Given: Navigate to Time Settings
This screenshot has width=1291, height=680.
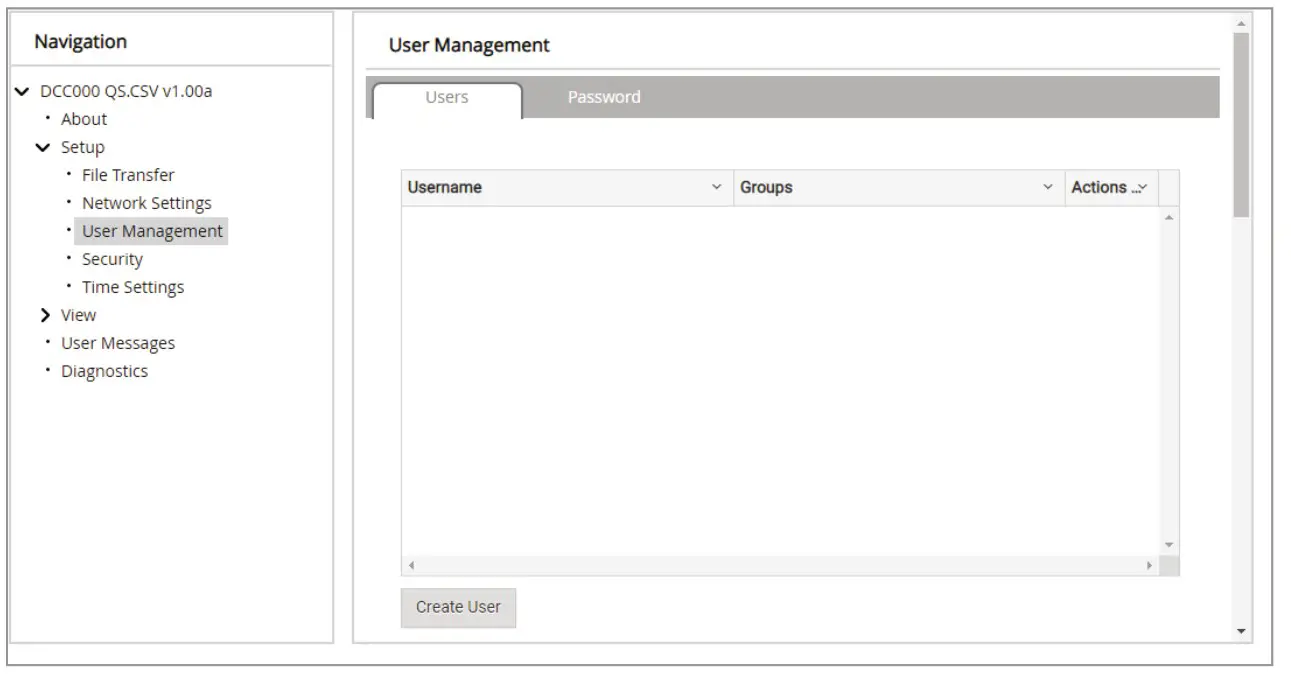Looking at the screenshot, I should 135,286.
